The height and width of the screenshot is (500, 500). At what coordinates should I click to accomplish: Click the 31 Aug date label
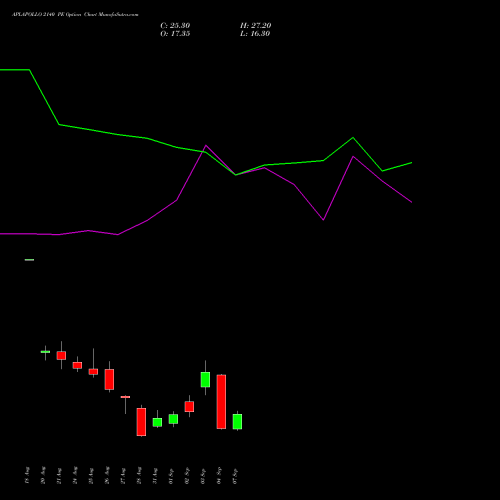[x=155, y=475]
